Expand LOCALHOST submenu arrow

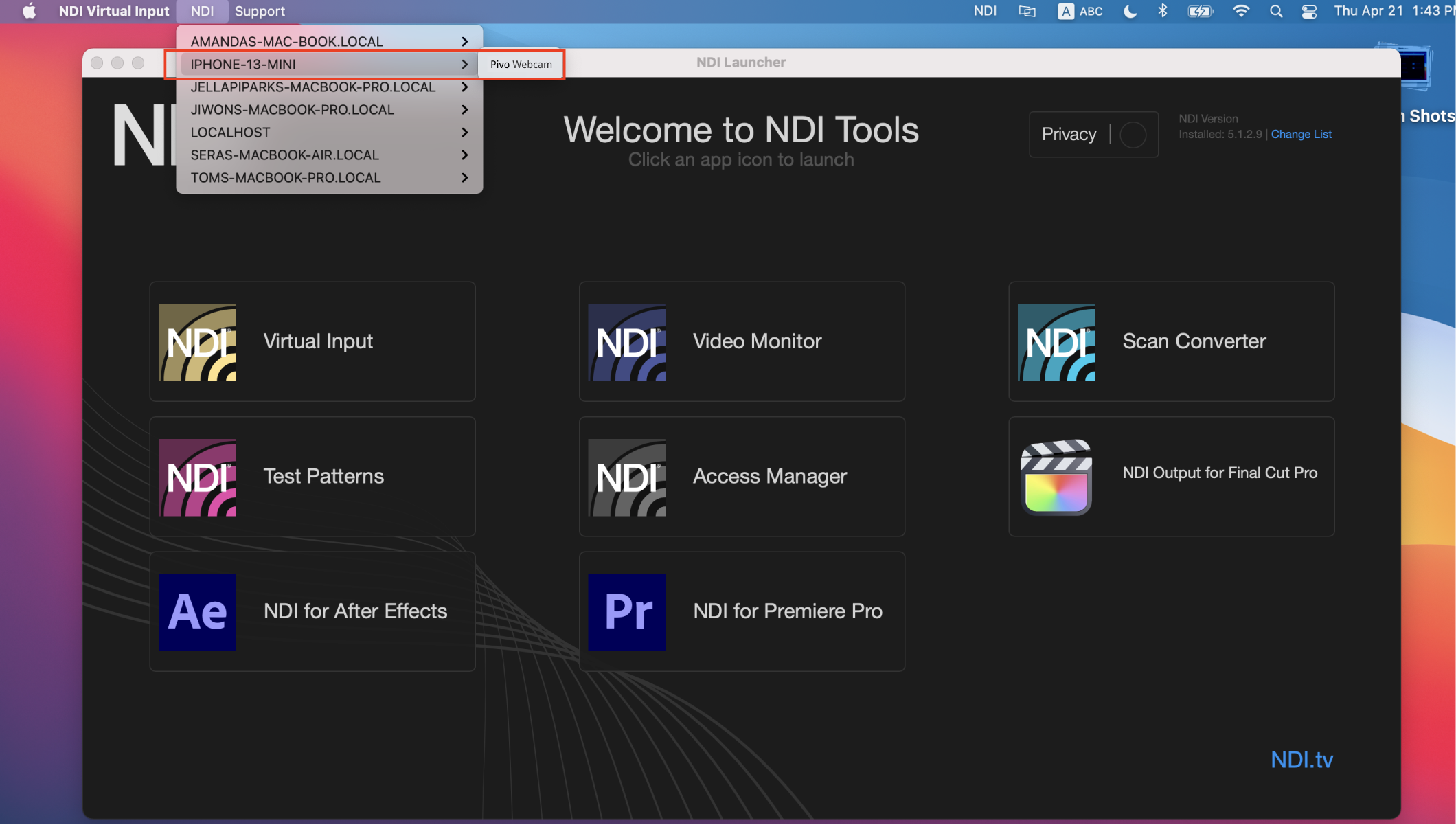click(x=465, y=132)
